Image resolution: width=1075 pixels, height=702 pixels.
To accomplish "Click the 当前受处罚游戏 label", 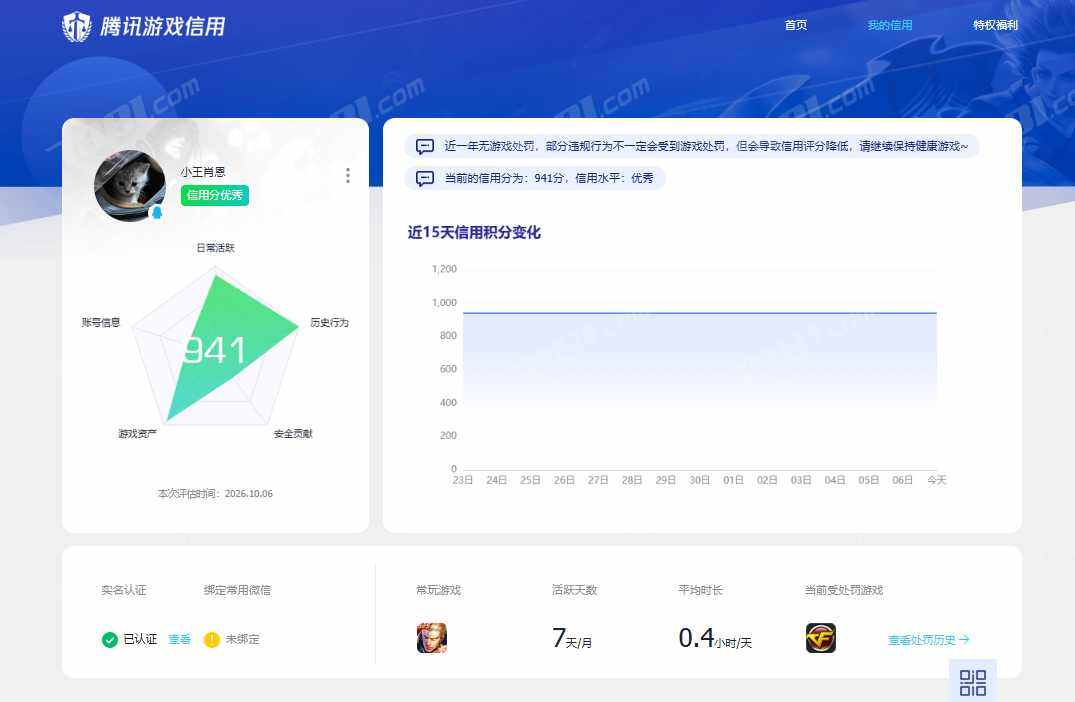I will [x=844, y=590].
